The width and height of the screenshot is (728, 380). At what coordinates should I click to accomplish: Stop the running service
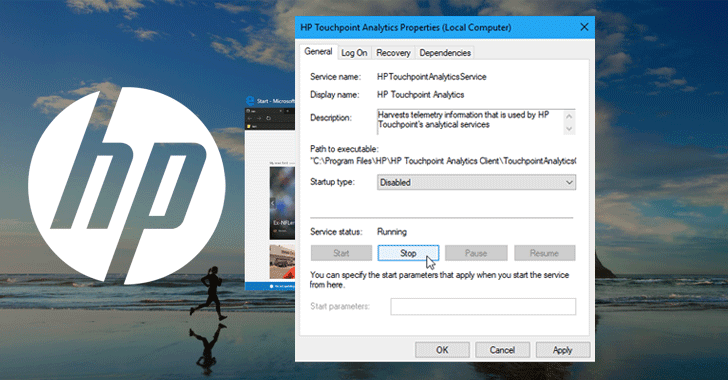408,253
